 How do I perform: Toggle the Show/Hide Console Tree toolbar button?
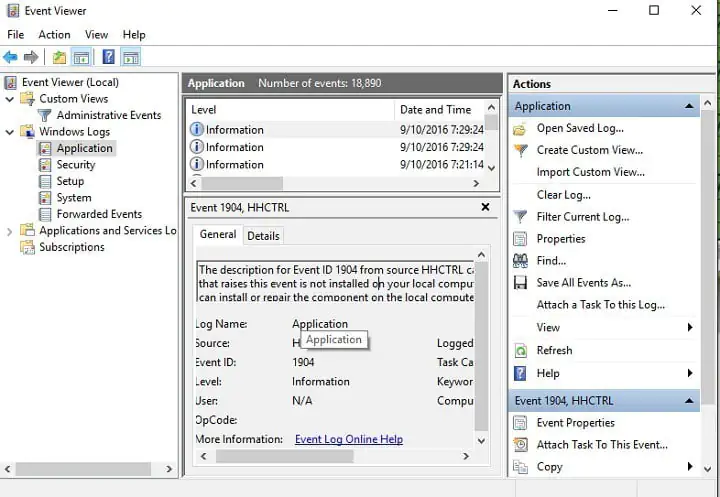point(82,57)
